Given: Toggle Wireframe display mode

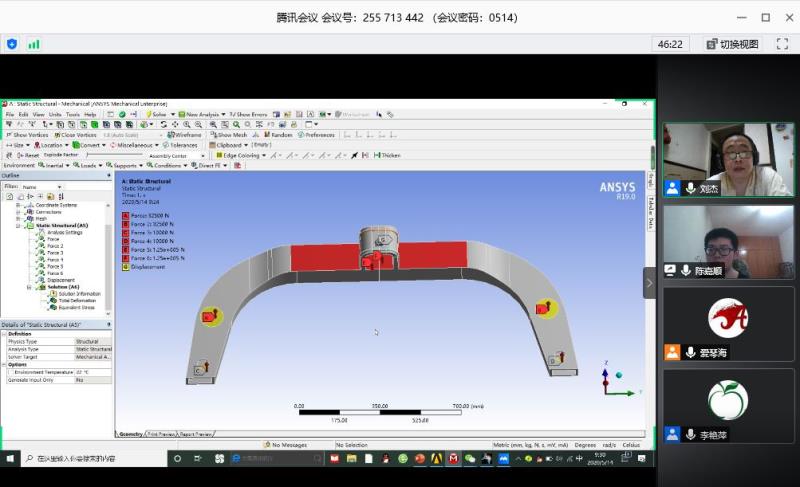Looking at the screenshot, I should click(184, 135).
